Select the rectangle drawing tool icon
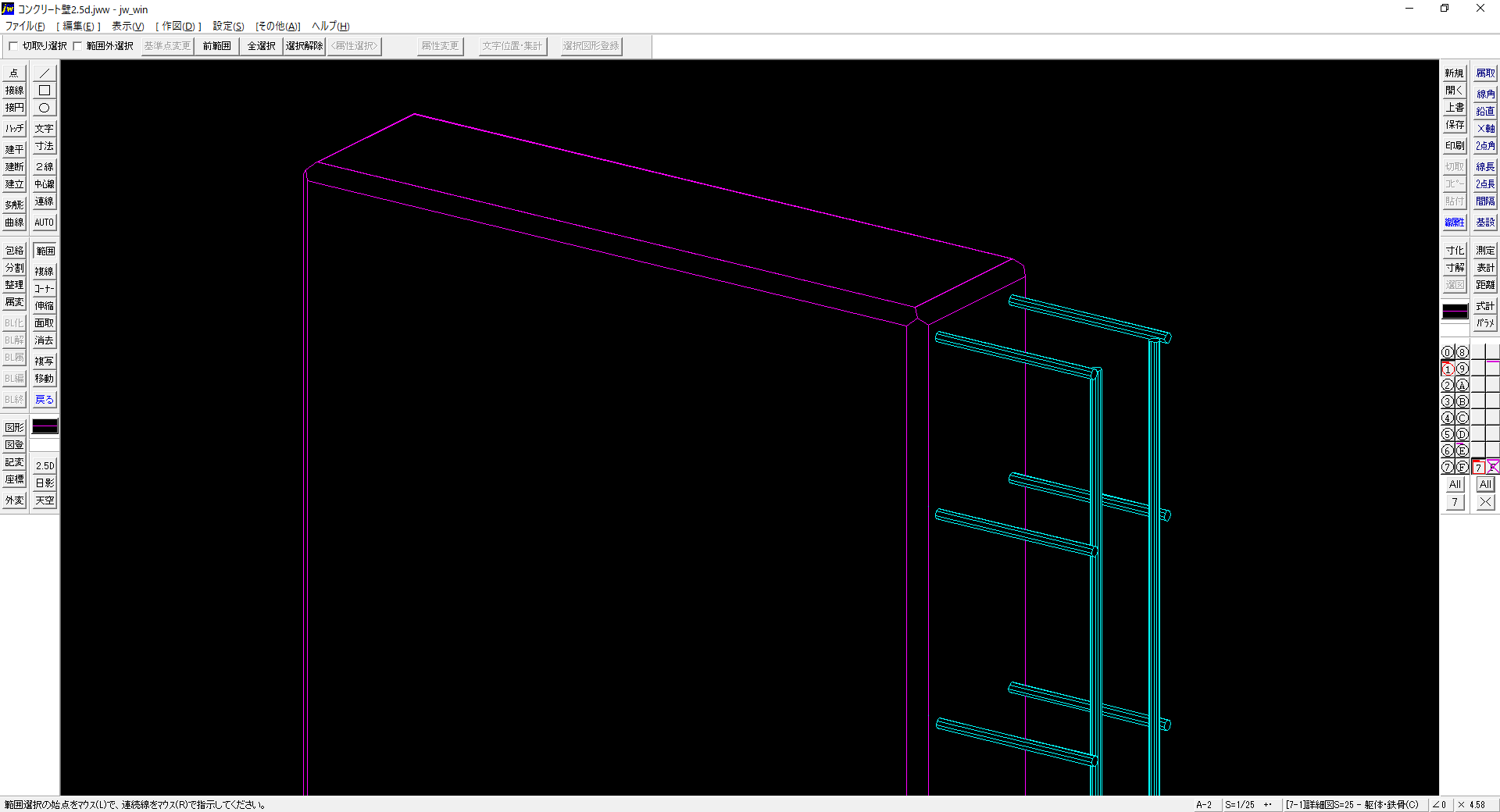Viewport: 1500px width, 812px height. (x=45, y=91)
